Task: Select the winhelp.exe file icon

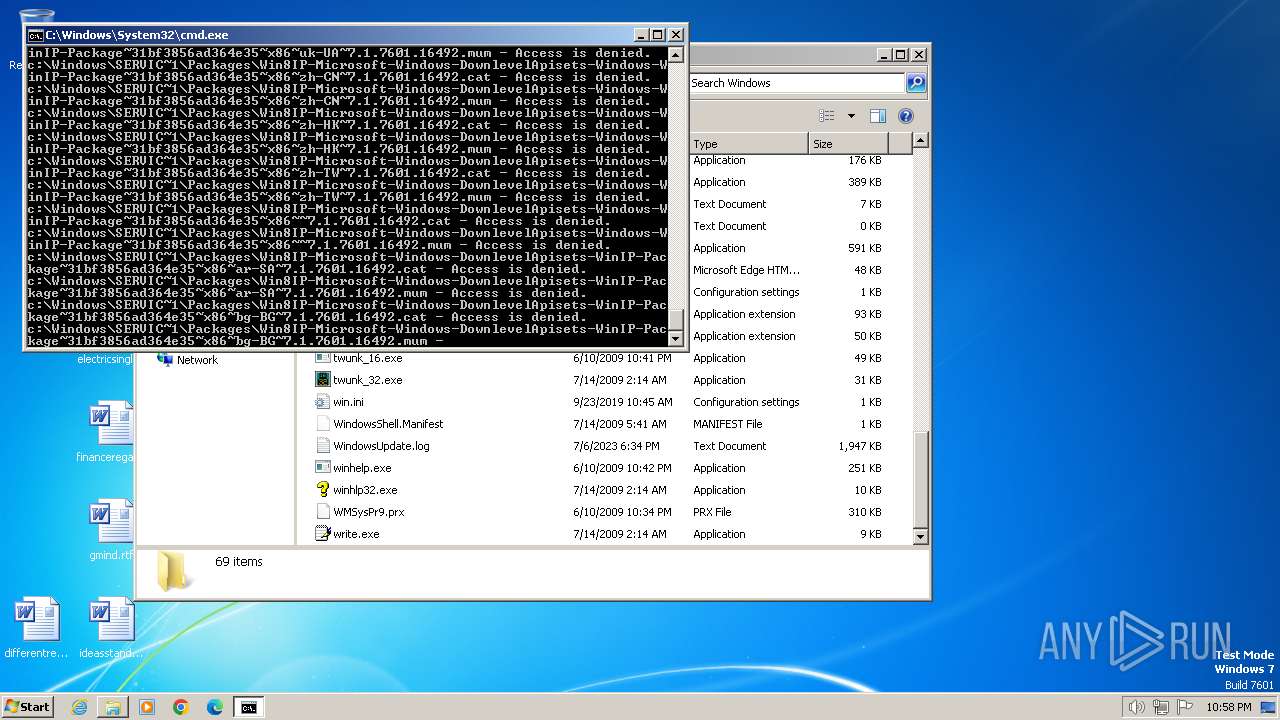Action: [x=322, y=468]
